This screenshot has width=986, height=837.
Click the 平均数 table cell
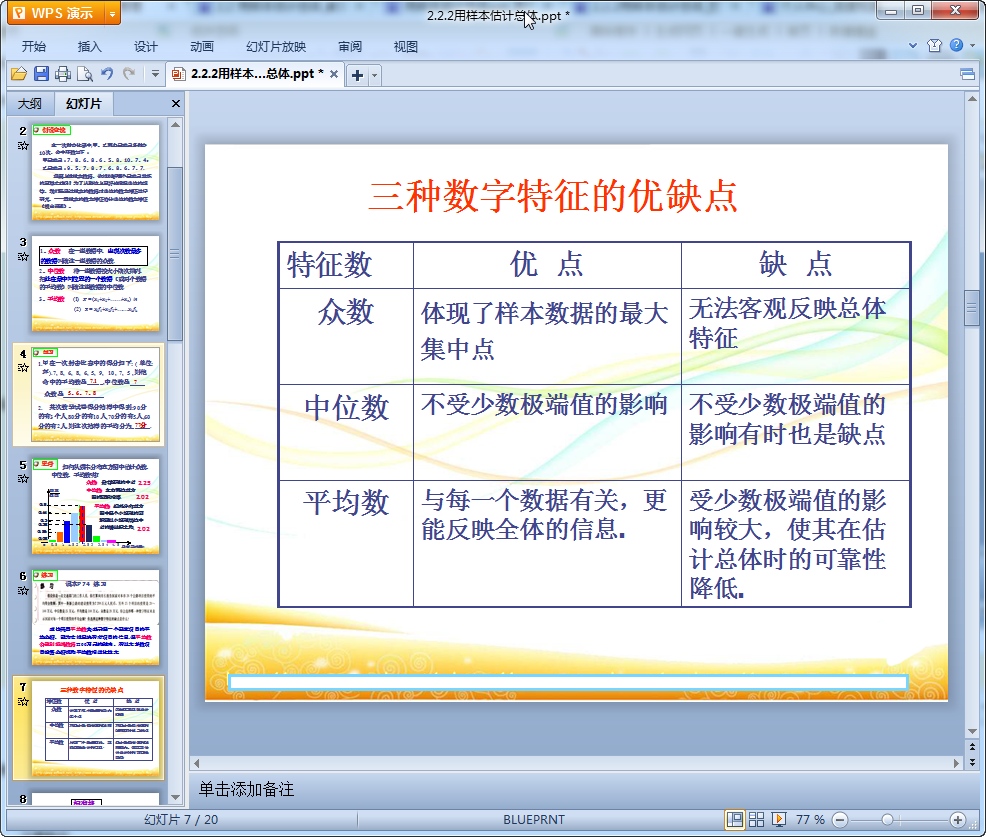pyautogui.click(x=346, y=543)
